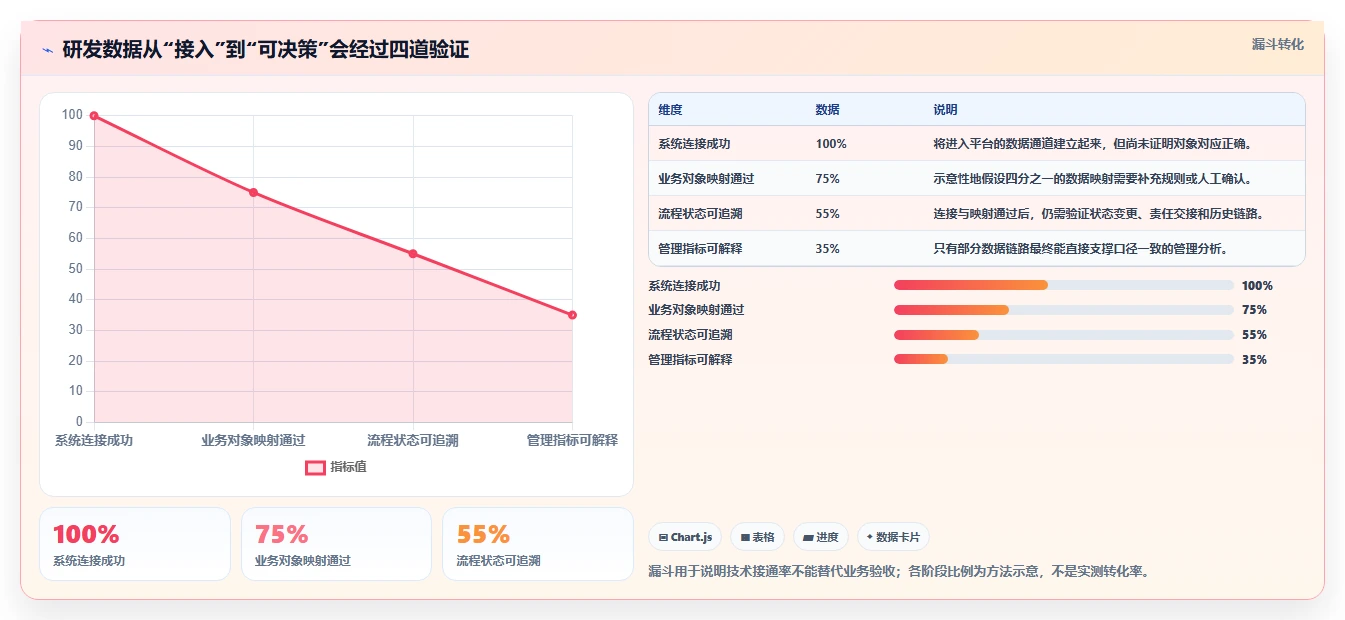Click the y-axis value 100
Screen dimensions: 1345x620
(72, 115)
